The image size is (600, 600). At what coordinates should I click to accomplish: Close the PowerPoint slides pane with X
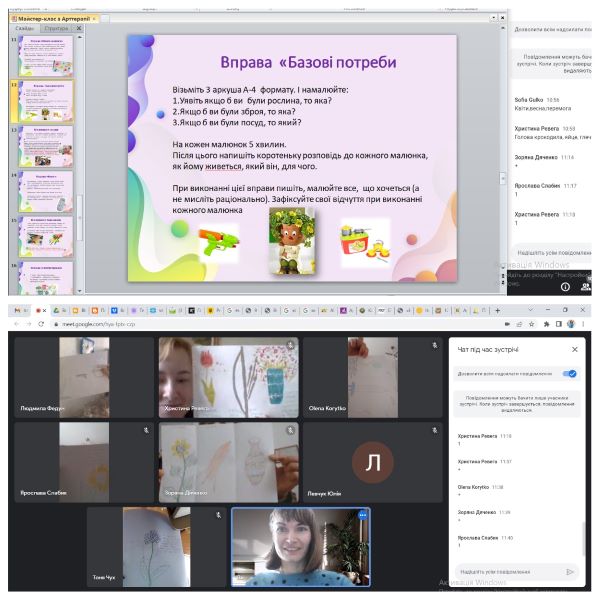coord(79,28)
